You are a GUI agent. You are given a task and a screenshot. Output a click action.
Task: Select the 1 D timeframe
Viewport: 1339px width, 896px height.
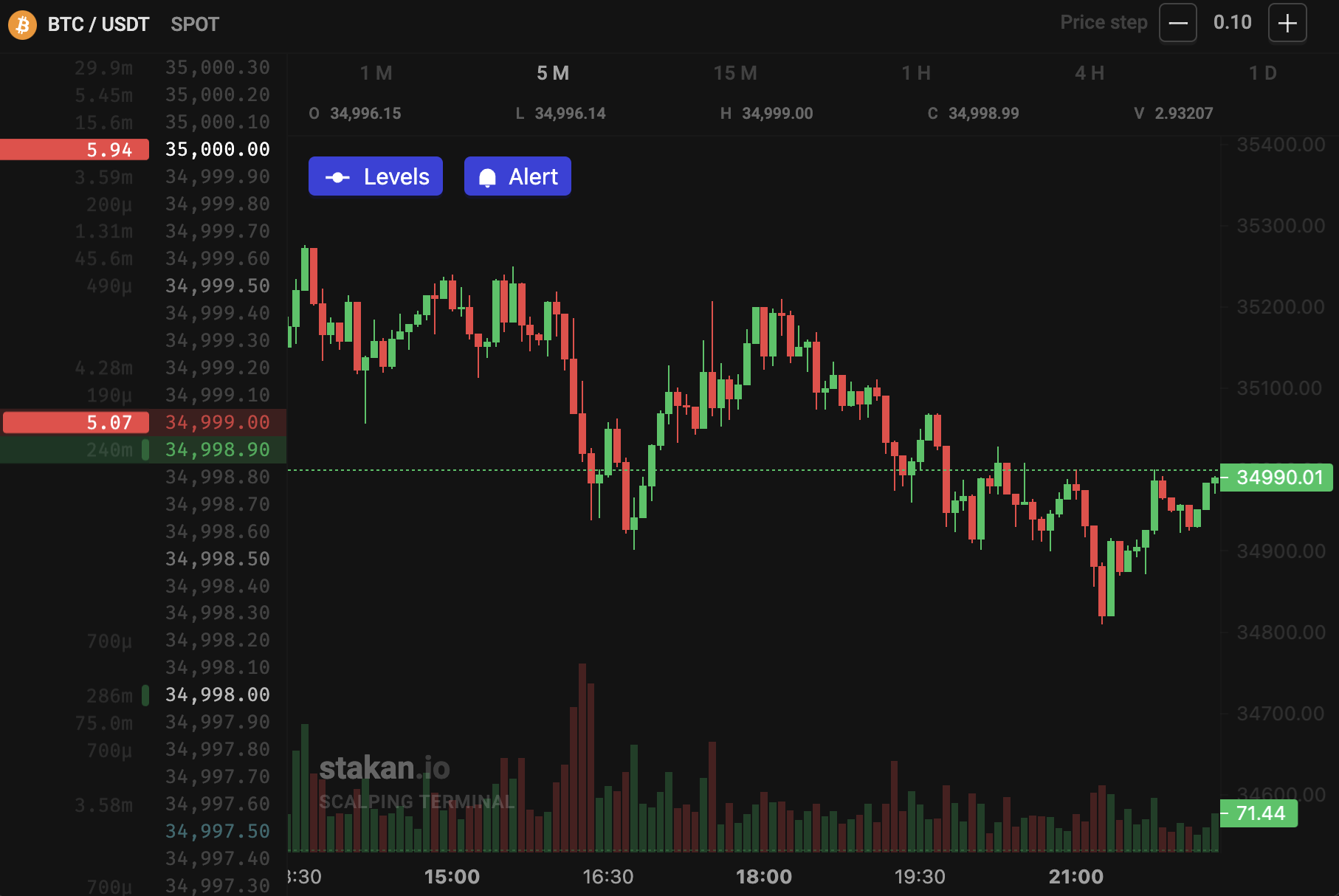click(1262, 72)
